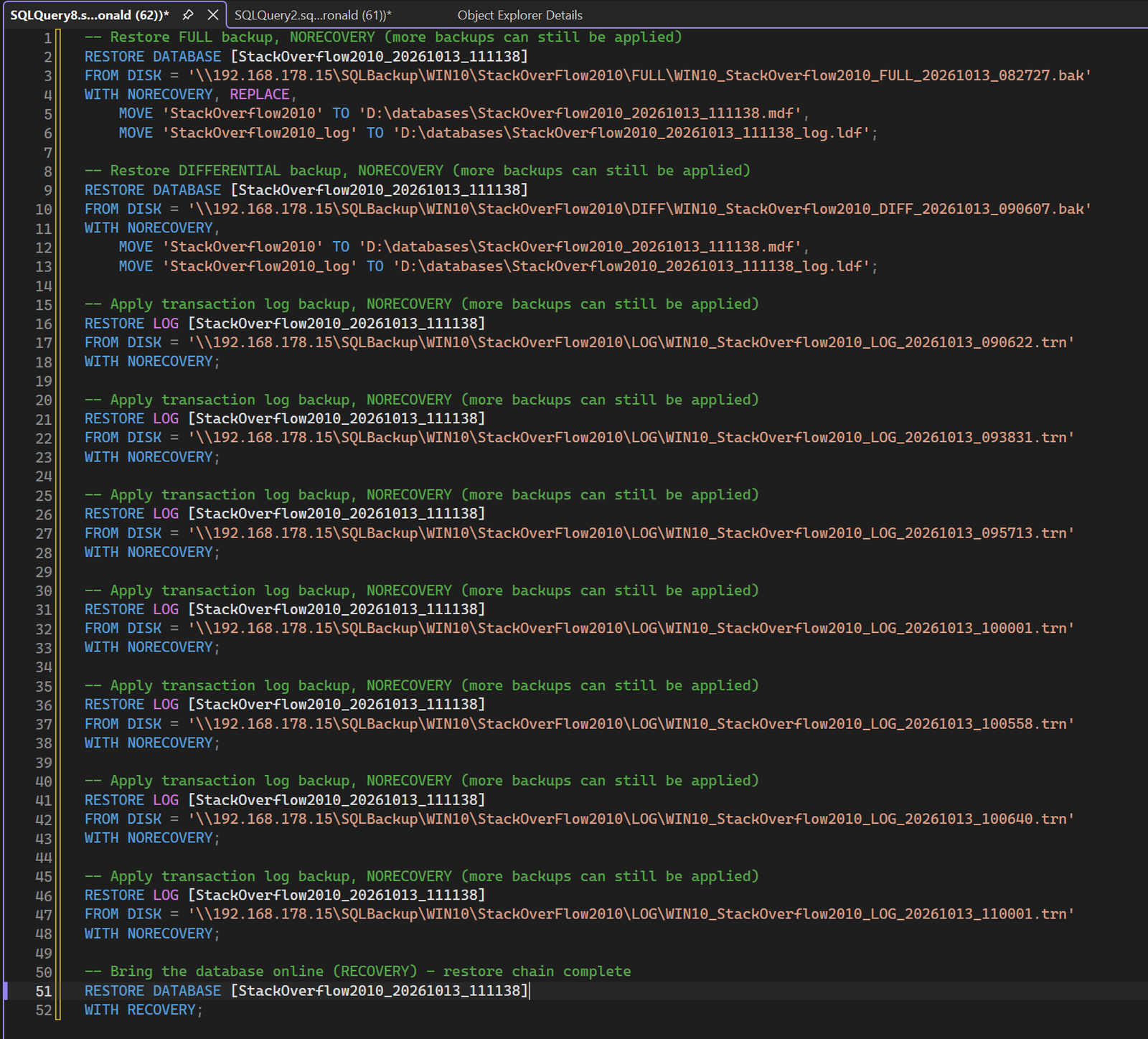The height and width of the screenshot is (1039, 1148).
Task: Click 'WITH RECOVERY;' on line 52
Action: pyautogui.click(x=143, y=1010)
